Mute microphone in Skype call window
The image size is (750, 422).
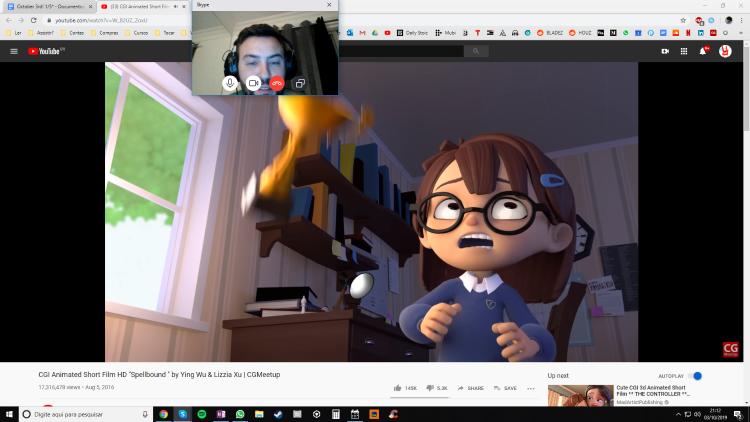click(230, 83)
